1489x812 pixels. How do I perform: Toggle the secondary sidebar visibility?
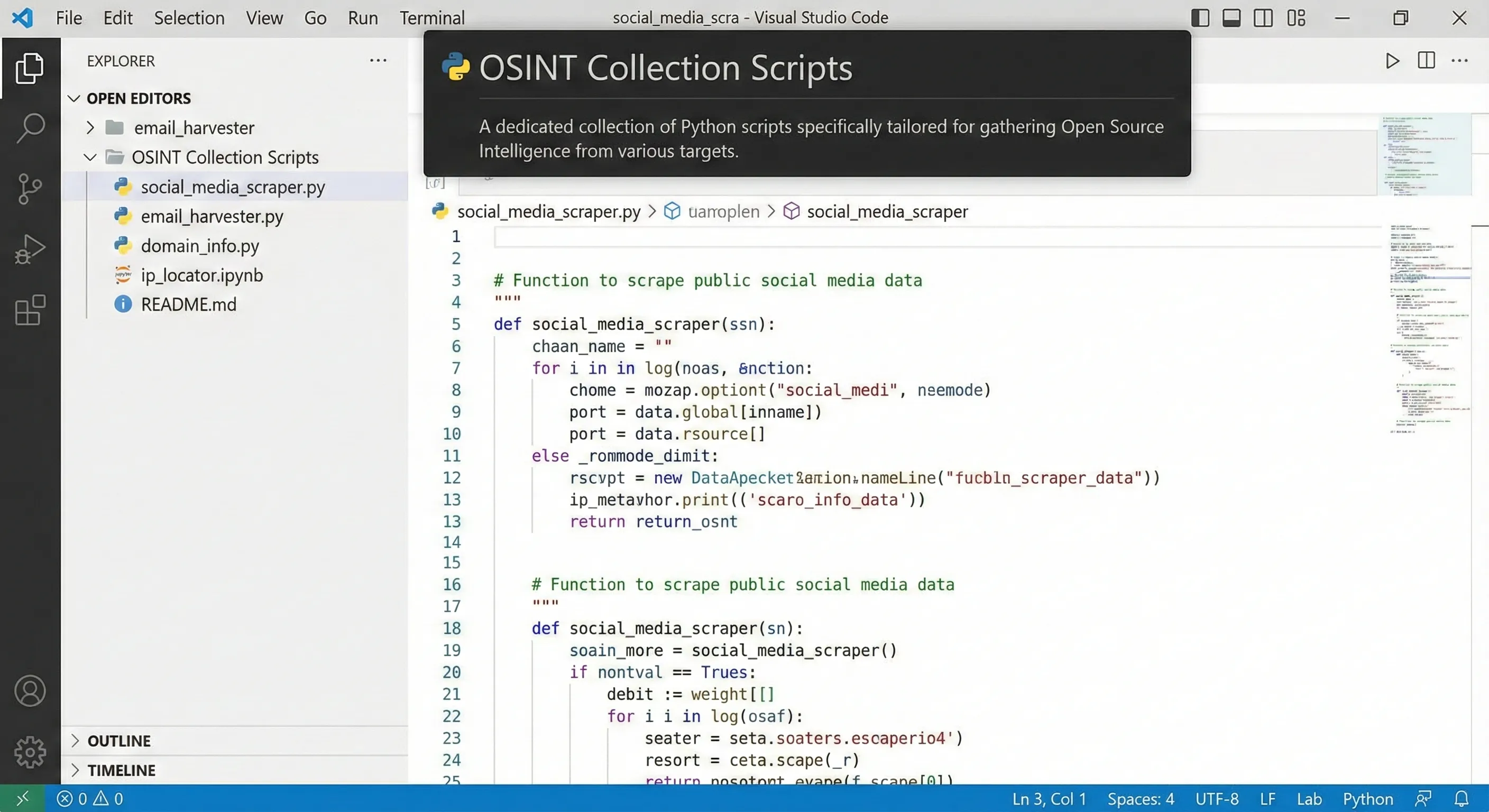1264,18
